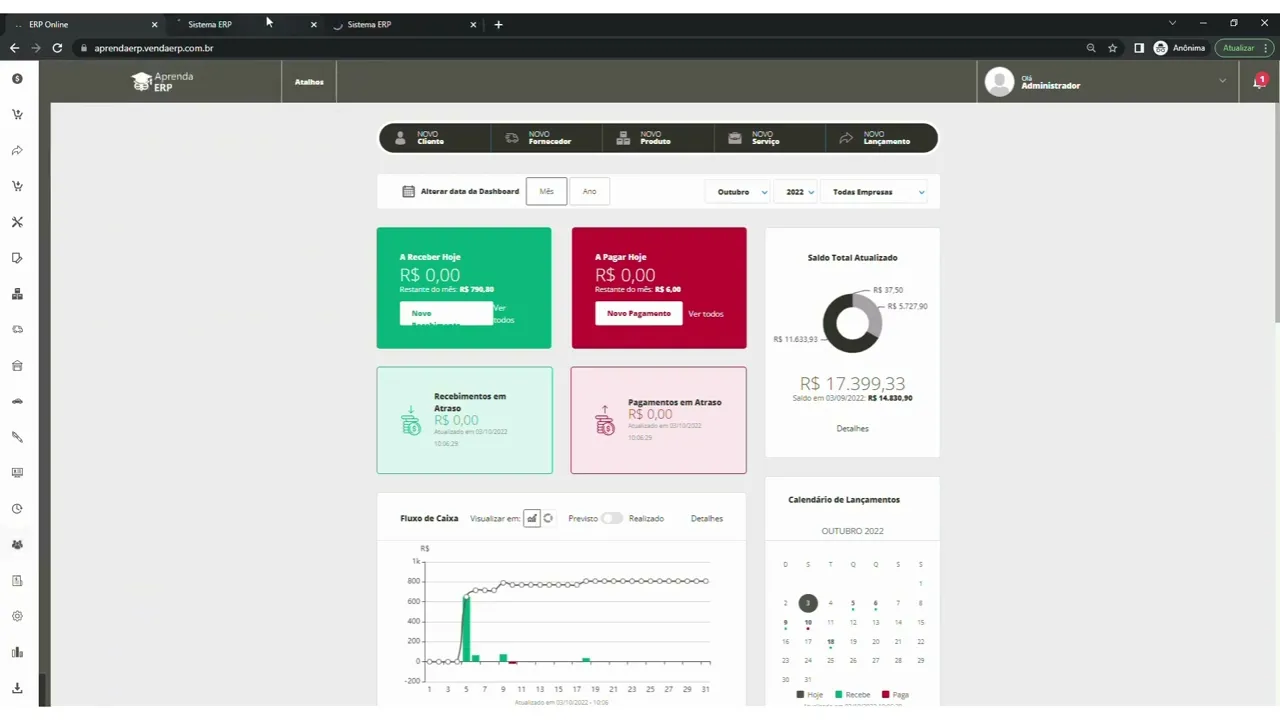Screen dimensions: 1280x720
Task: Open the Chrome tab search chevron
Action: (x=1172, y=23)
